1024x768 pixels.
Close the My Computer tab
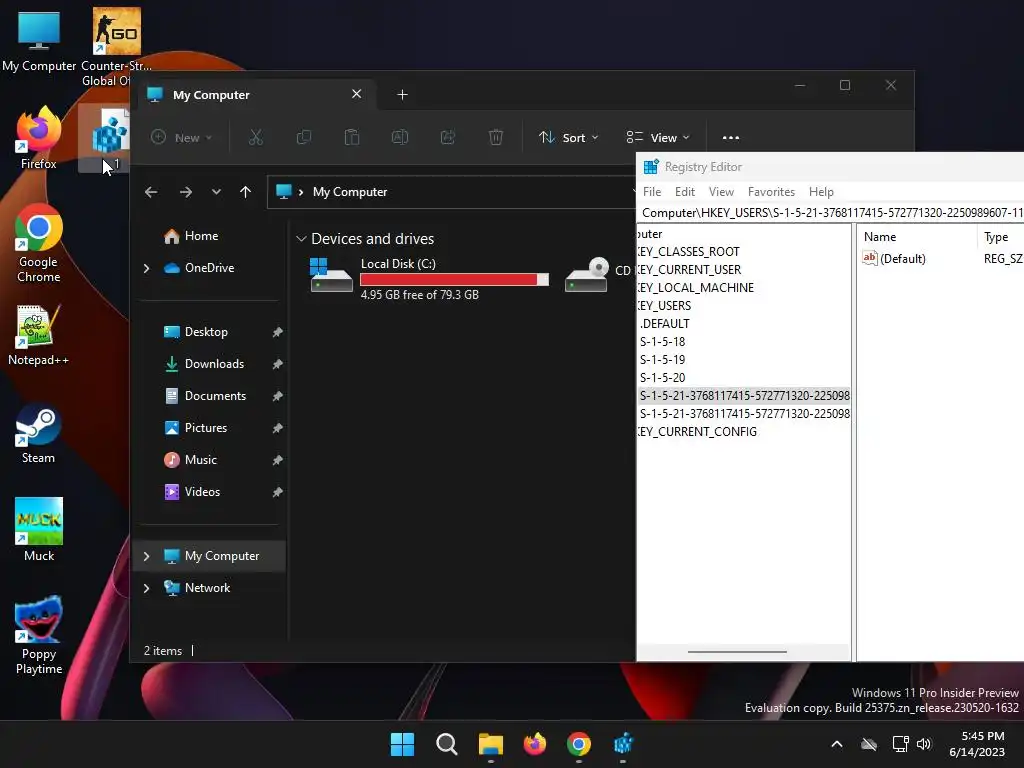tap(357, 94)
